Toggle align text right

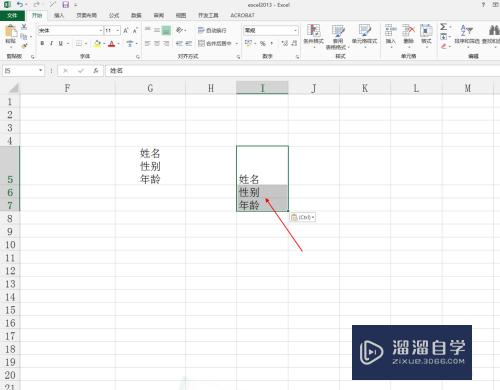[166, 43]
